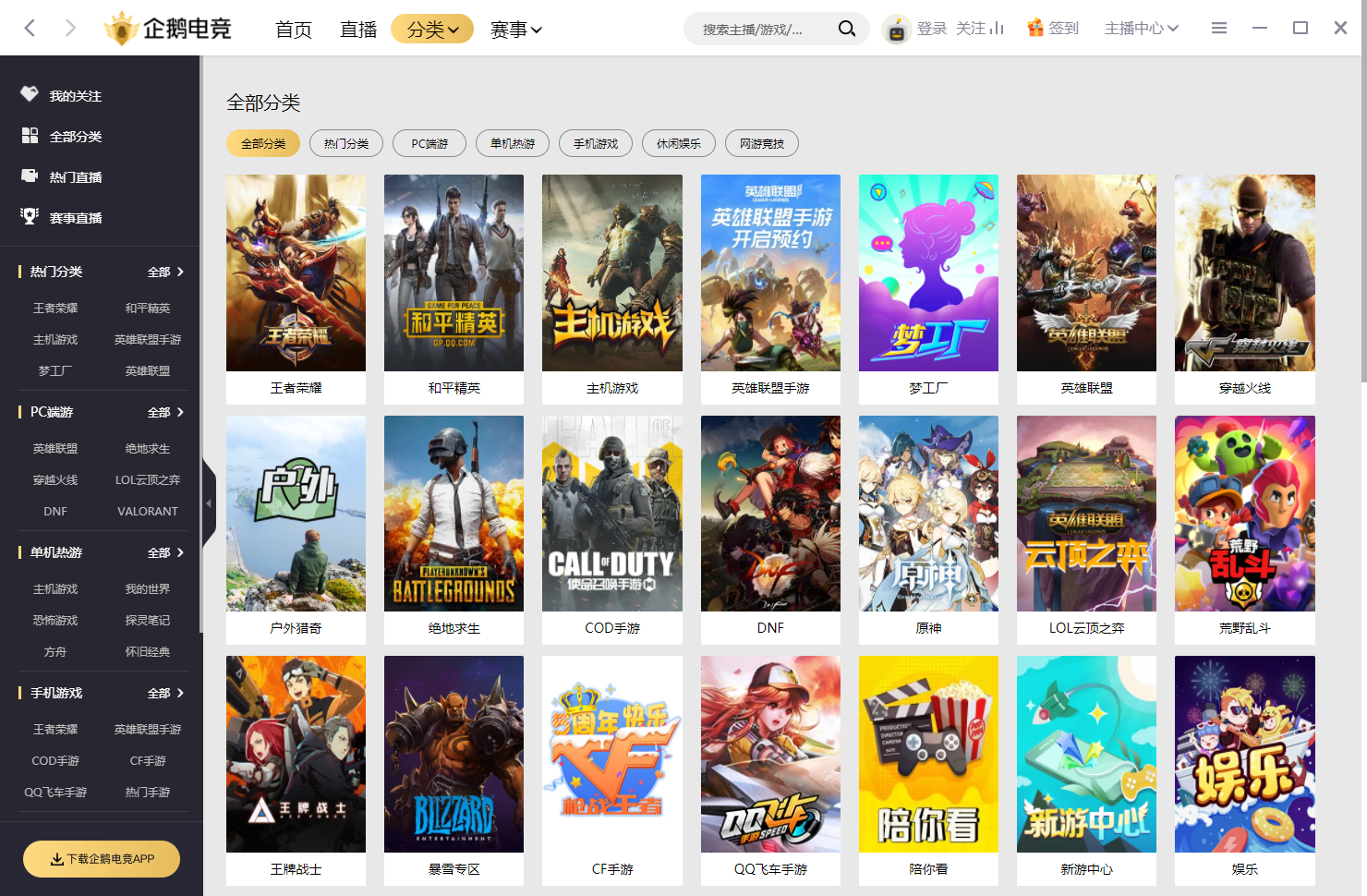Open the 娱乐 category thumbnail
Screen dimensions: 1367x896
click(x=1245, y=754)
